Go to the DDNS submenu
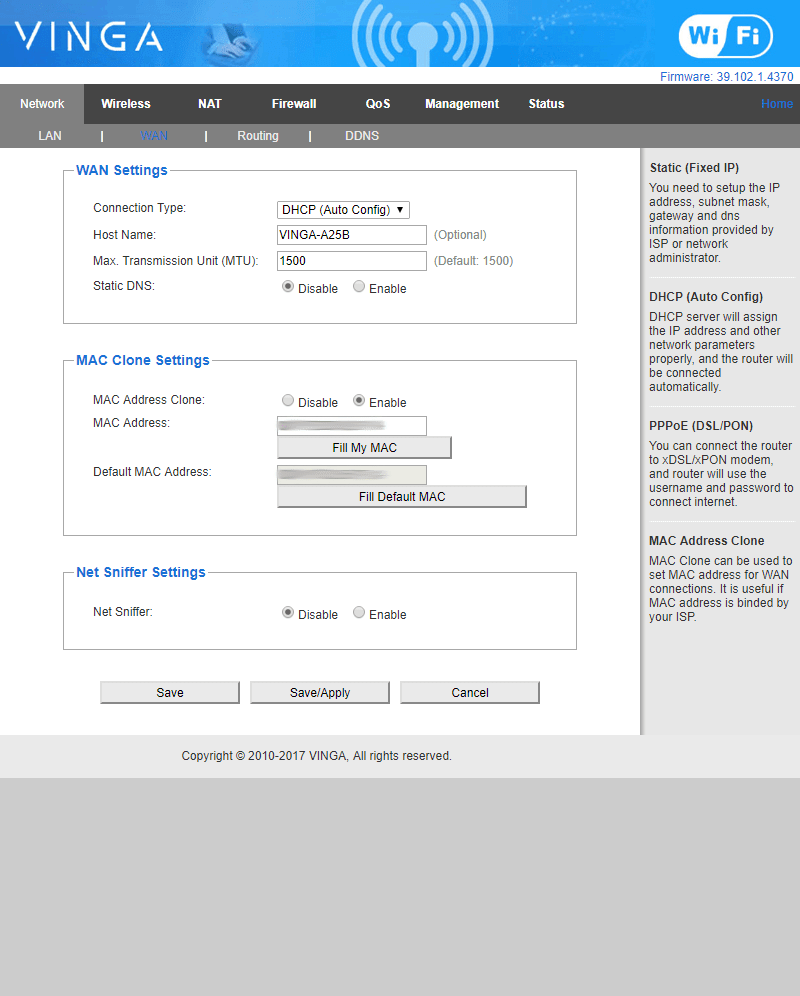This screenshot has height=996, width=800. point(362,136)
